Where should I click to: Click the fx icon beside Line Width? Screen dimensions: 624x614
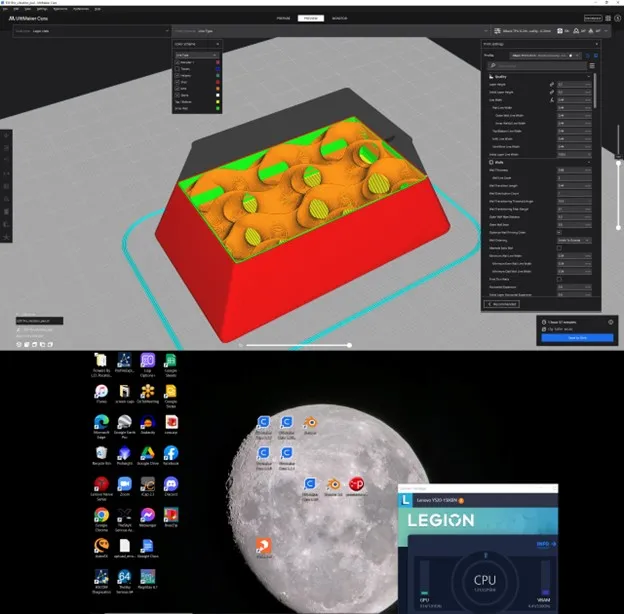[x=552, y=100]
